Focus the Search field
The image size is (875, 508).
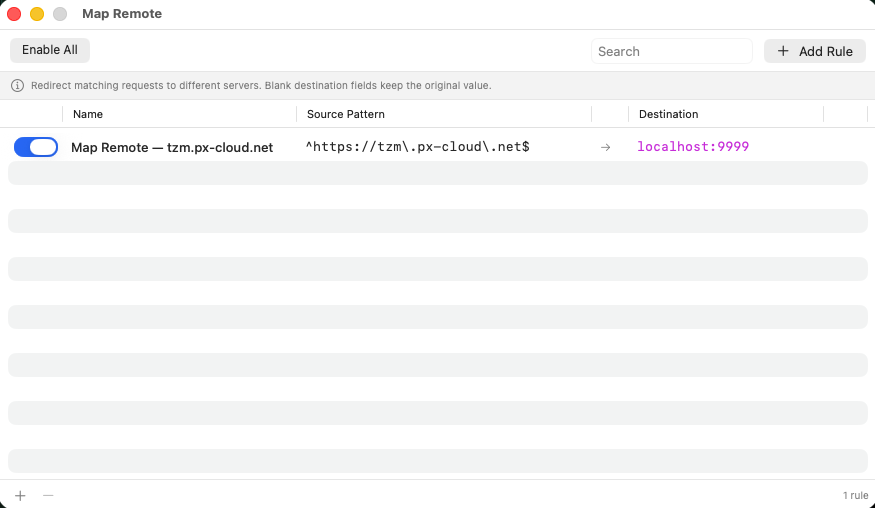coord(671,51)
